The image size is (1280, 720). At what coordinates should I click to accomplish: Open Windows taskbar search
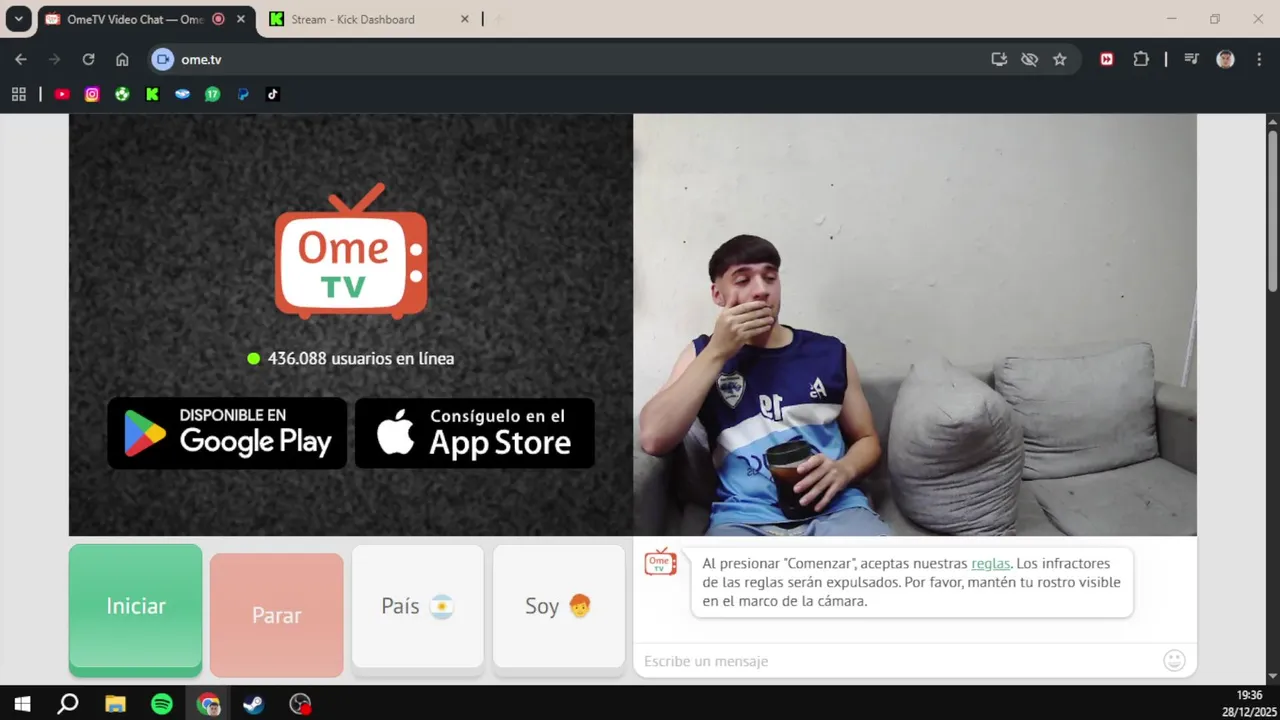point(68,704)
